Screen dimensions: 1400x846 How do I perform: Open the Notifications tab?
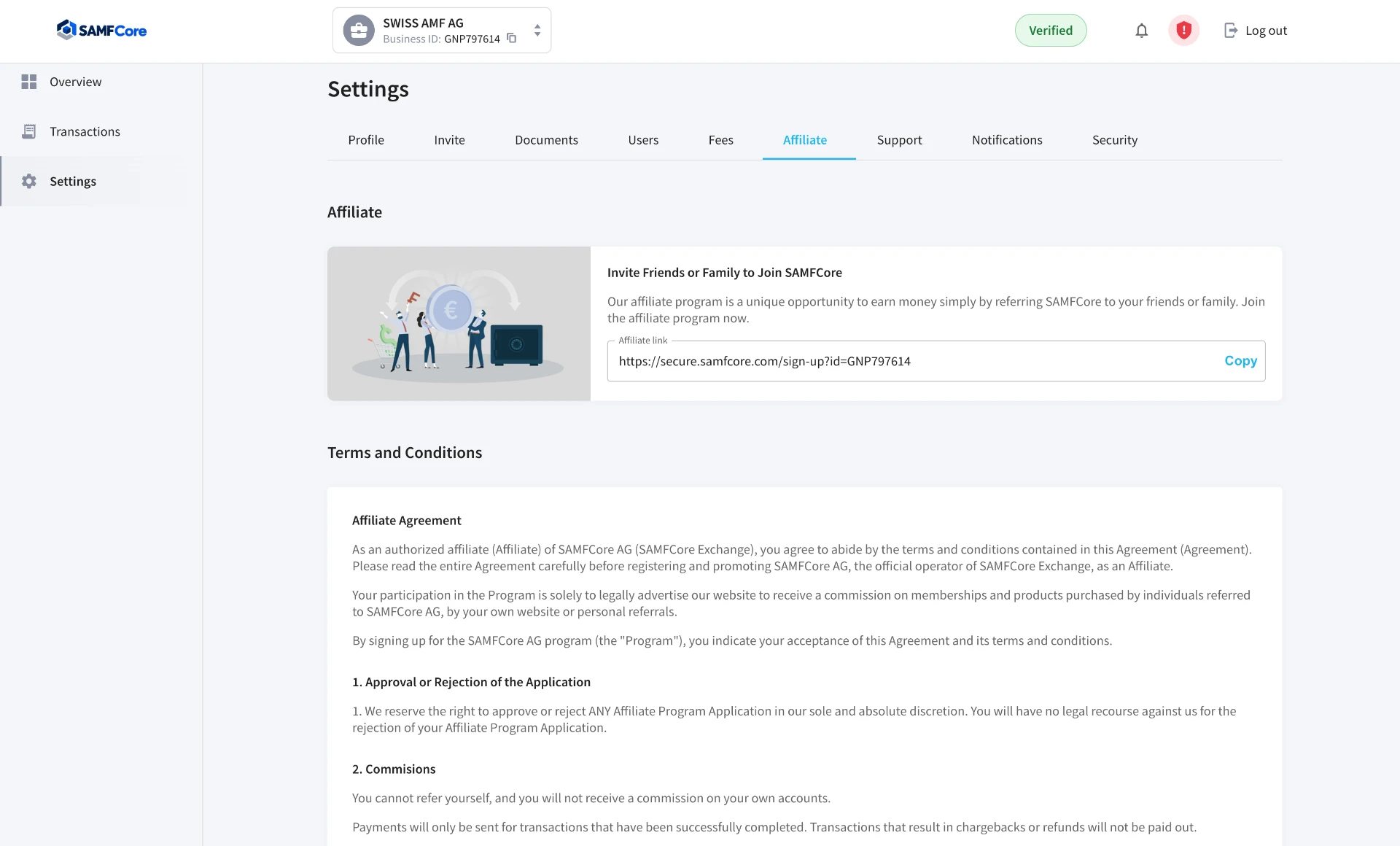(x=1007, y=140)
